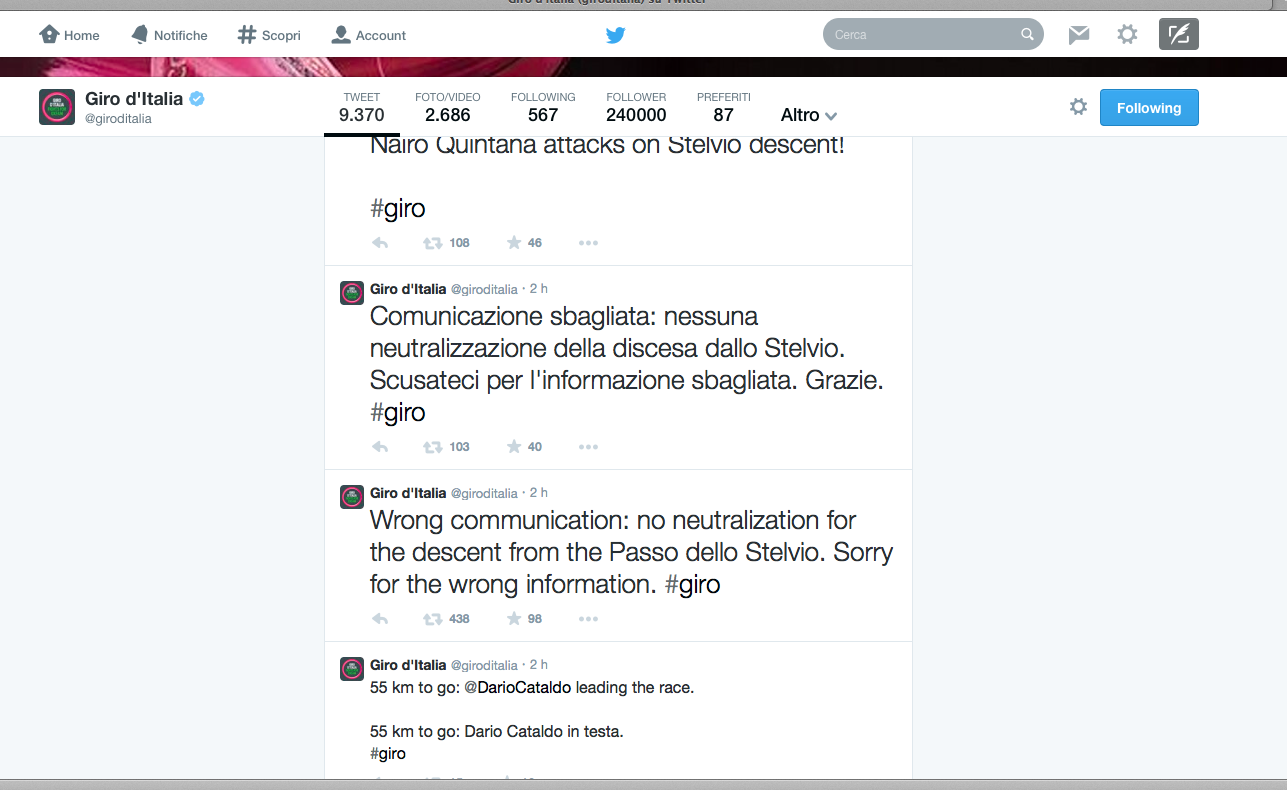
Task: Click #giro hashtag in Comunicazione sbagliata tweet
Action: click(x=398, y=412)
